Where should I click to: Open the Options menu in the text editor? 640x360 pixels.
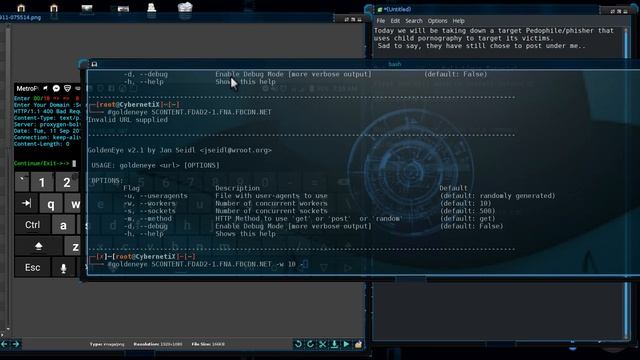click(x=437, y=21)
